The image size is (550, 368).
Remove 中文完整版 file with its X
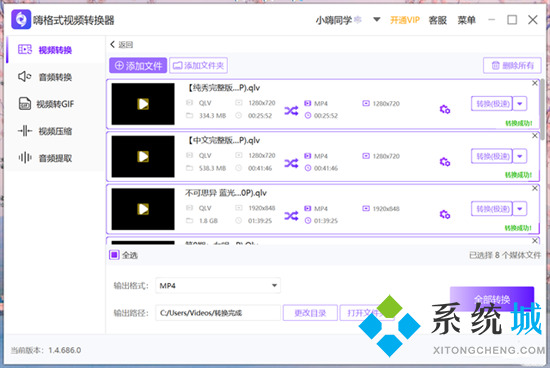click(x=535, y=136)
